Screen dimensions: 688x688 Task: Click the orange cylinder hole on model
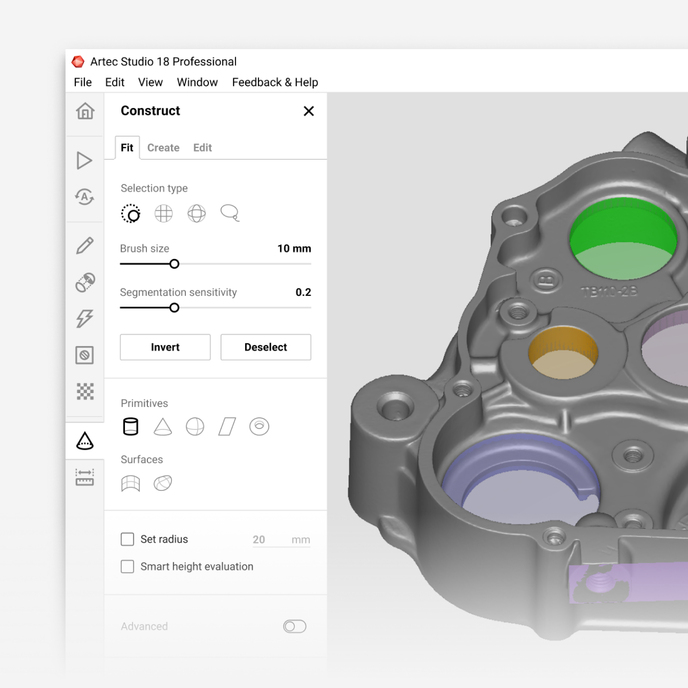point(563,353)
